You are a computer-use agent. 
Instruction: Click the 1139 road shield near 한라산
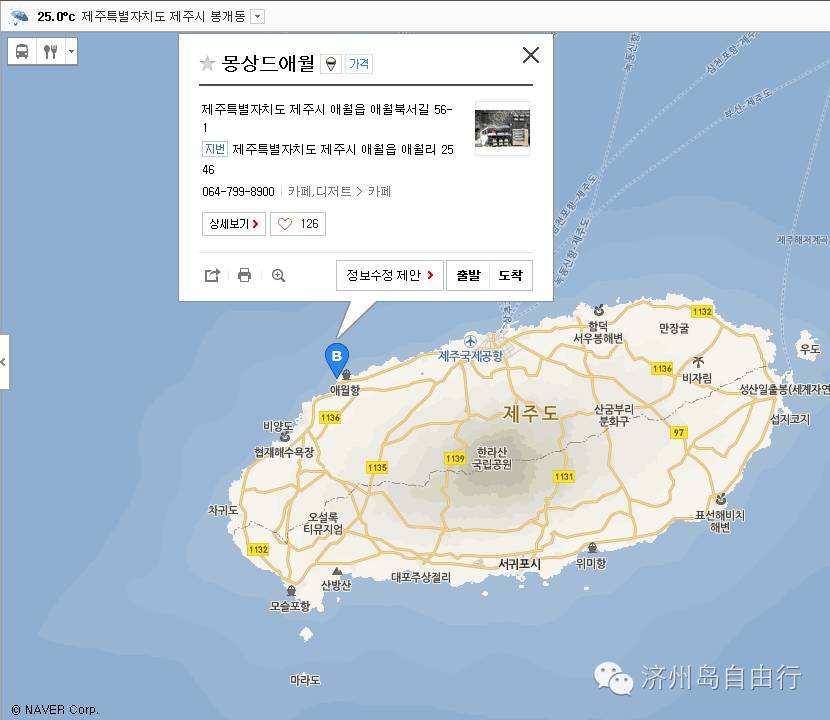455,458
